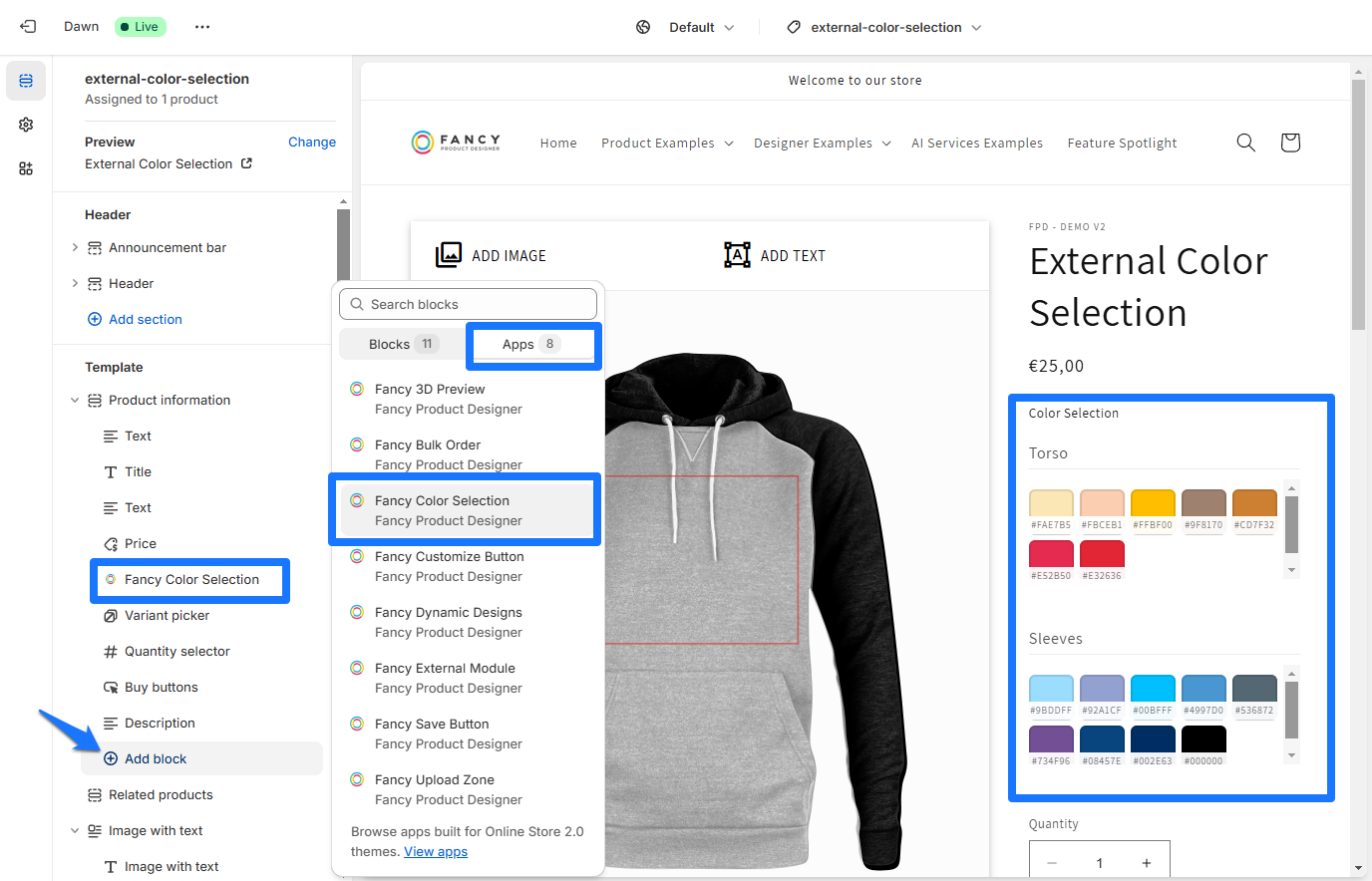Open Theme settings gear icon

[x=26, y=125]
